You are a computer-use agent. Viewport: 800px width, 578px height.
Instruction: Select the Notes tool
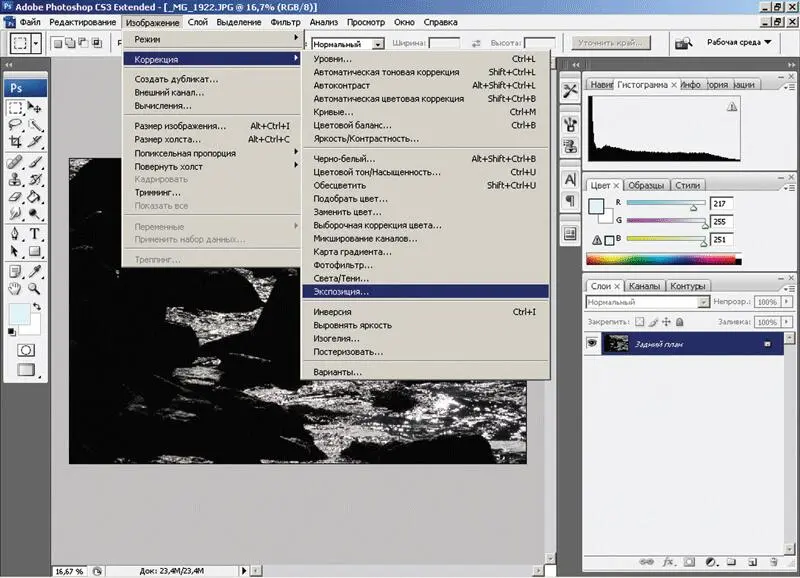pyautogui.click(x=15, y=271)
